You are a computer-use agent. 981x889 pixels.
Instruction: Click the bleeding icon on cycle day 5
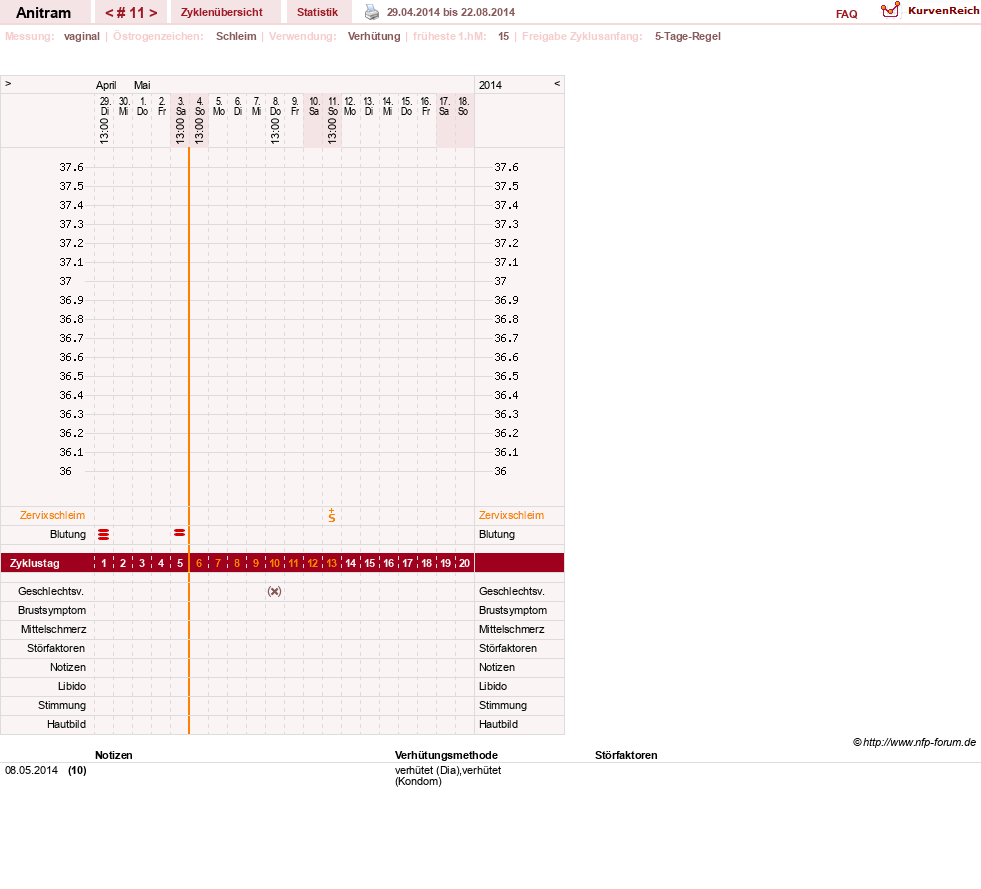pos(180,532)
